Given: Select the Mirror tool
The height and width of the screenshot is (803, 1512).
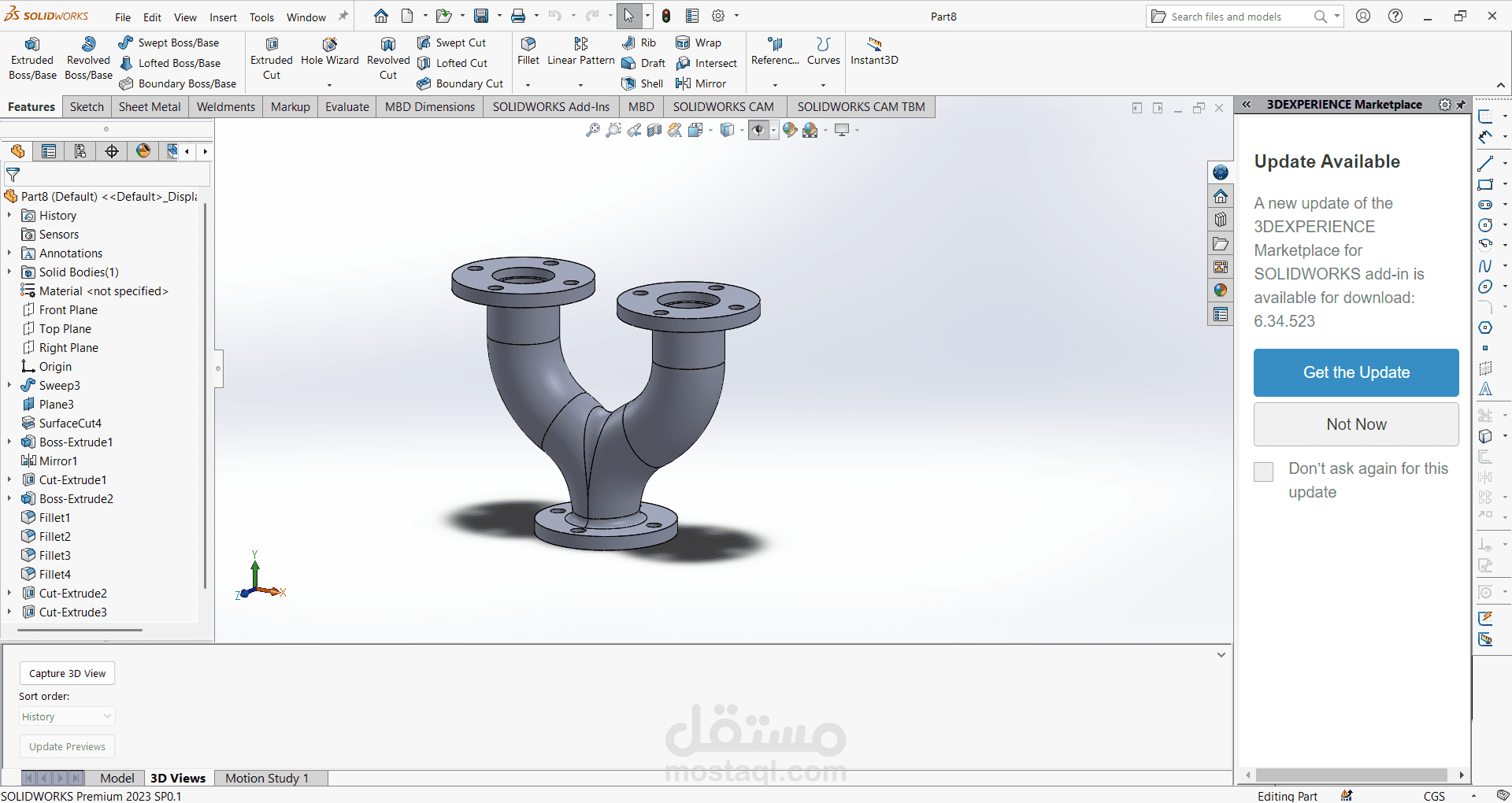Looking at the screenshot, I should pos(701,83).
